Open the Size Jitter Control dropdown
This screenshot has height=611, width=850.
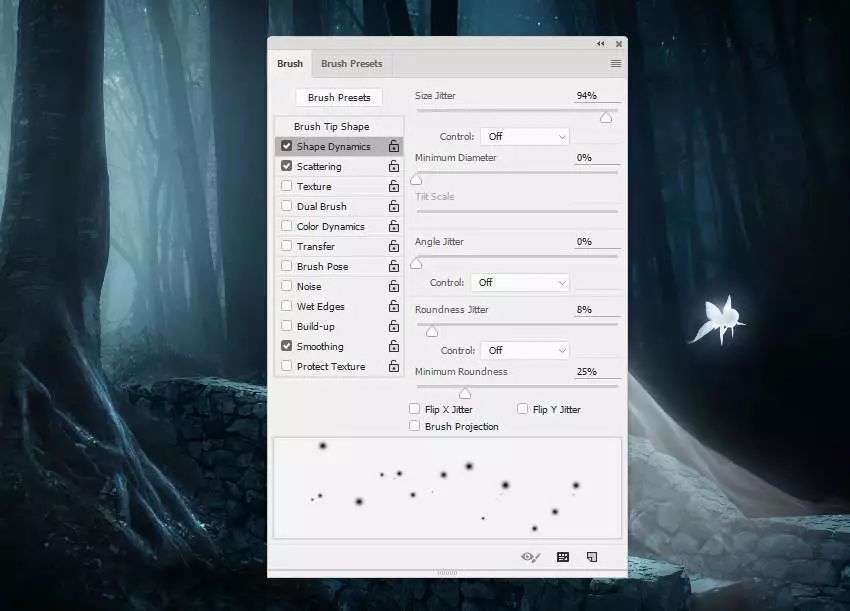525,137
